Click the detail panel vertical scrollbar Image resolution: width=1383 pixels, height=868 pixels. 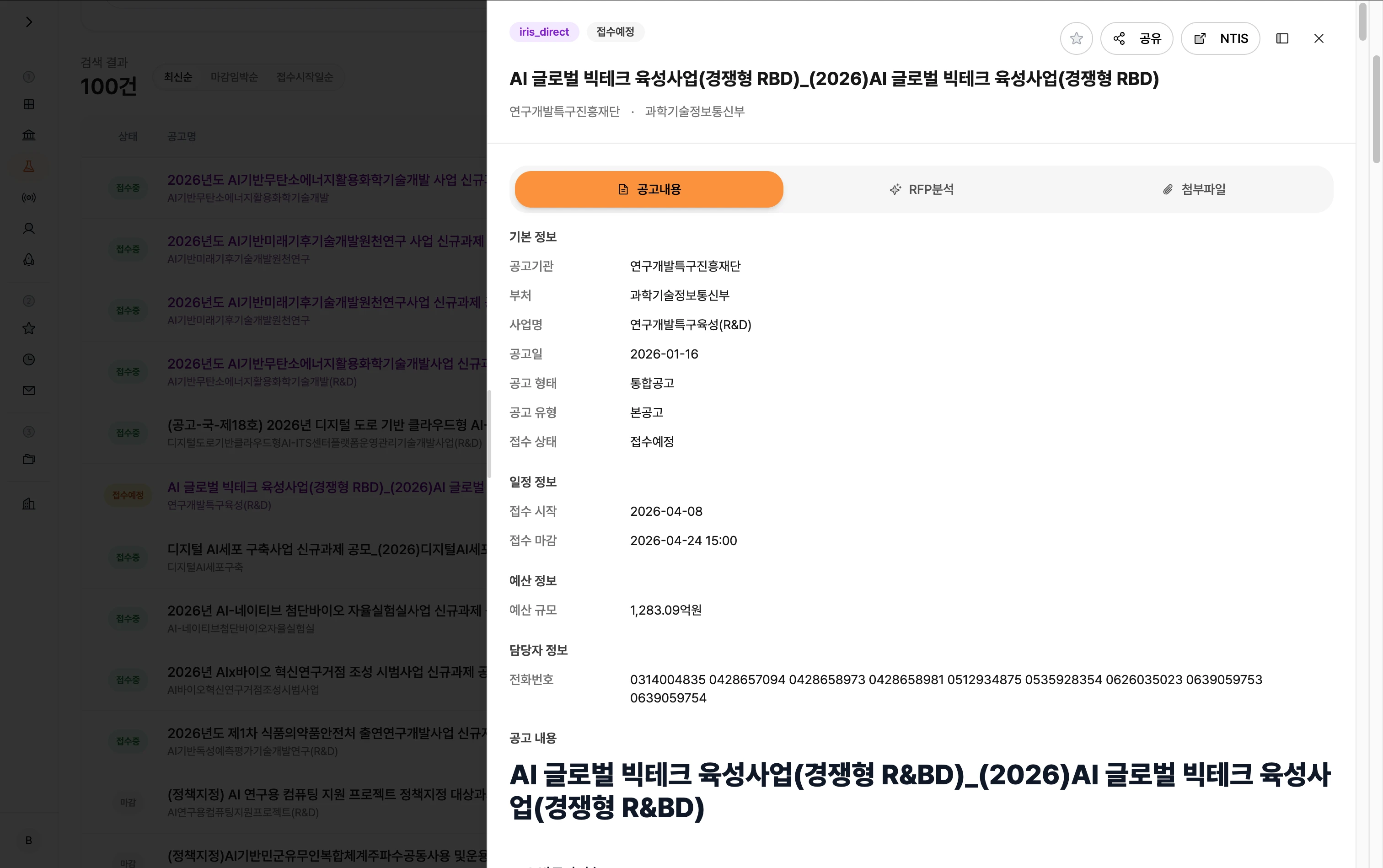coord(1362,21)
